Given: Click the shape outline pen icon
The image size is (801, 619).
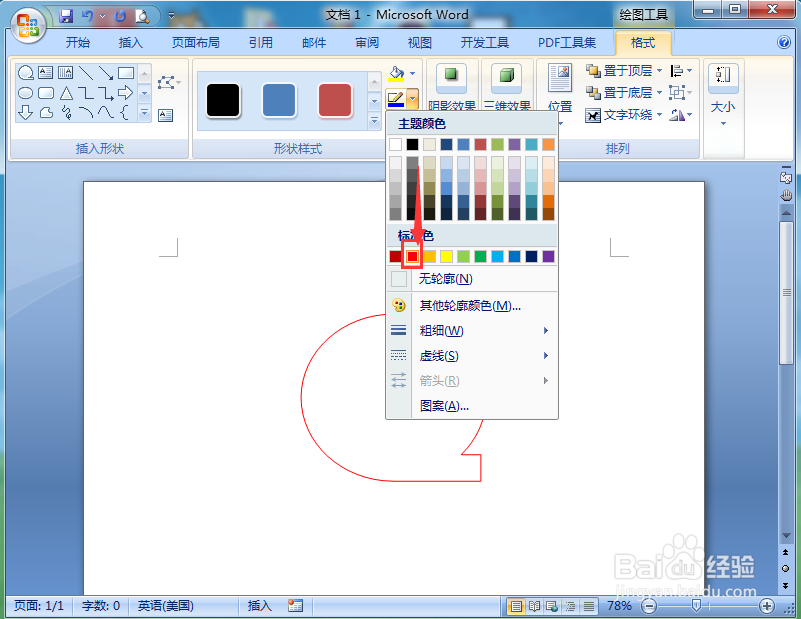Looking at the screenshot, I should [x=396, y=98].
